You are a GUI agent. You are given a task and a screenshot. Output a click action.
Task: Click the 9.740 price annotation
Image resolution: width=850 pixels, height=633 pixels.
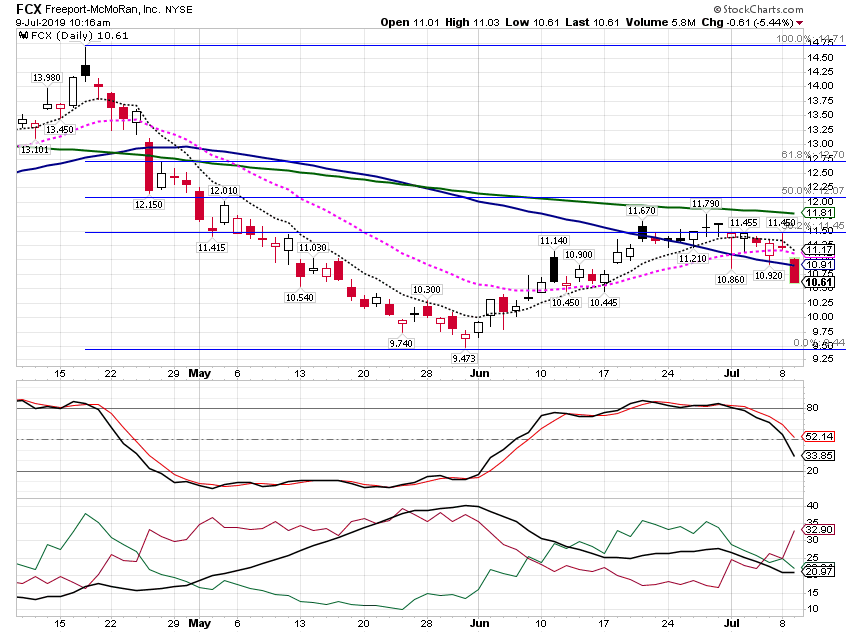pyautogui.click(x=401, y=343)
